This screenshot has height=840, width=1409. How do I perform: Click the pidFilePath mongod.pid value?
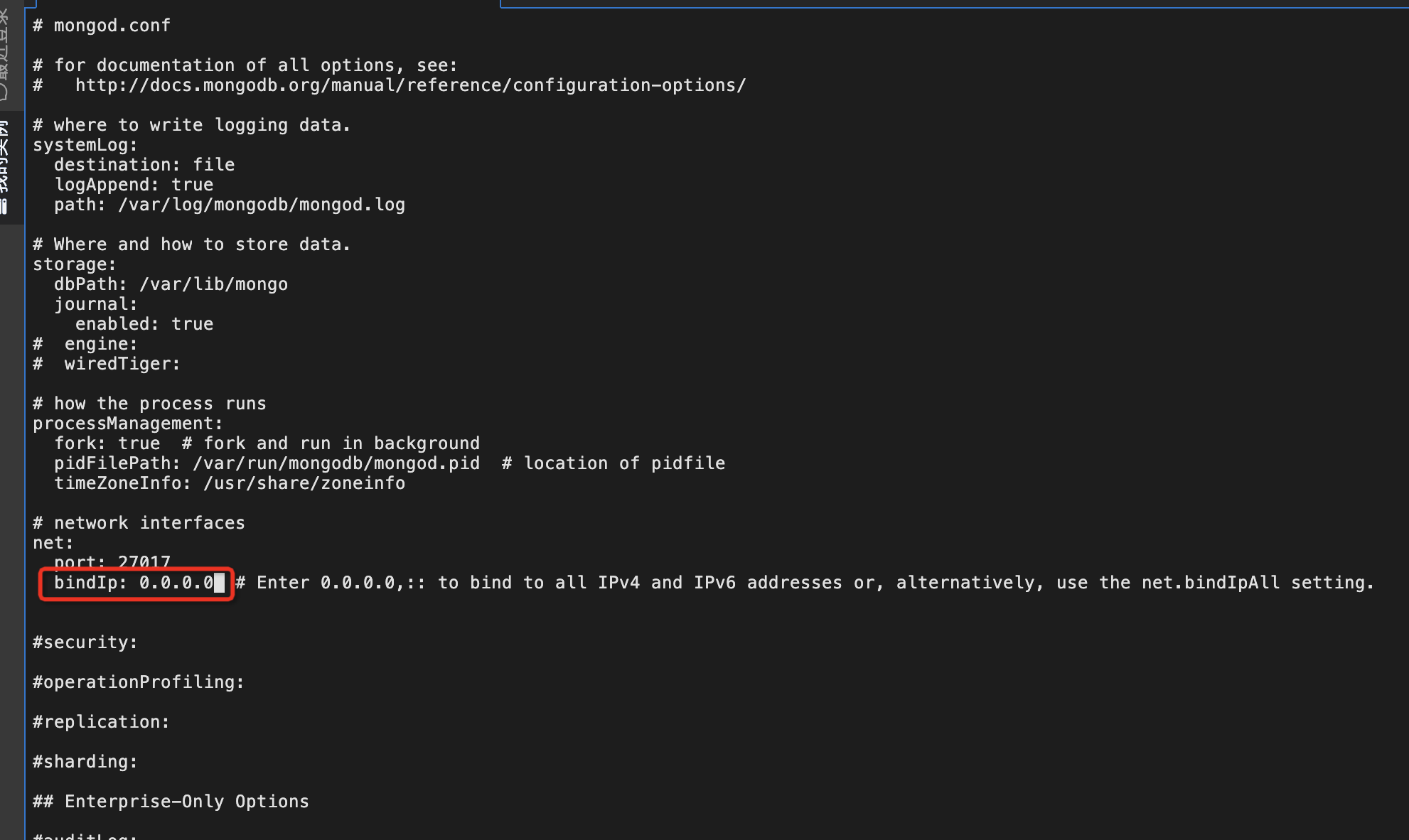[x=336, y=463]
